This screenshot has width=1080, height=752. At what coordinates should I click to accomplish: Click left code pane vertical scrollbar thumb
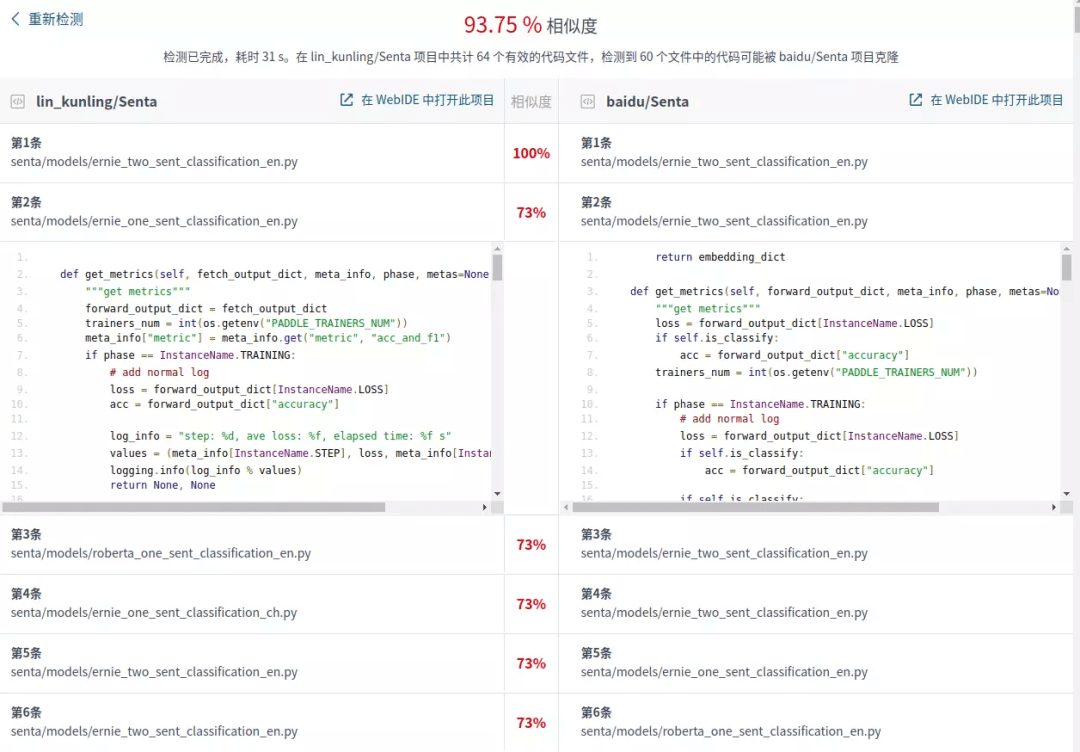pyautogui.click(x=497, y=267)
